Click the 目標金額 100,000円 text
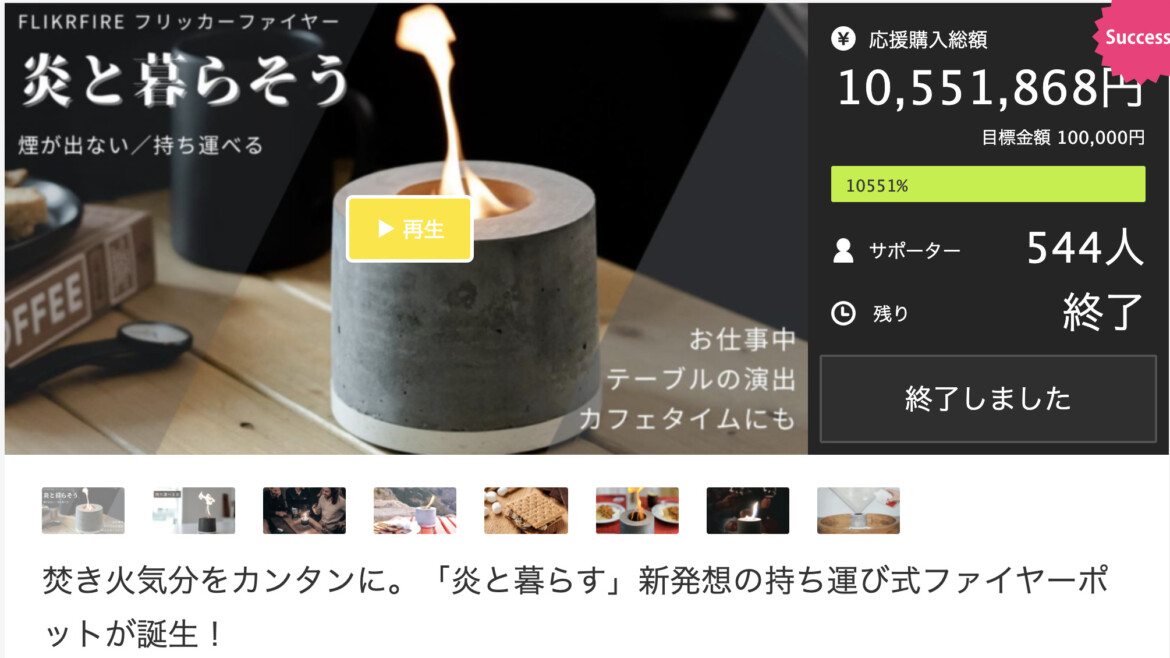1170x658 pixels. pyautogui.click(x=1063, y=137)
